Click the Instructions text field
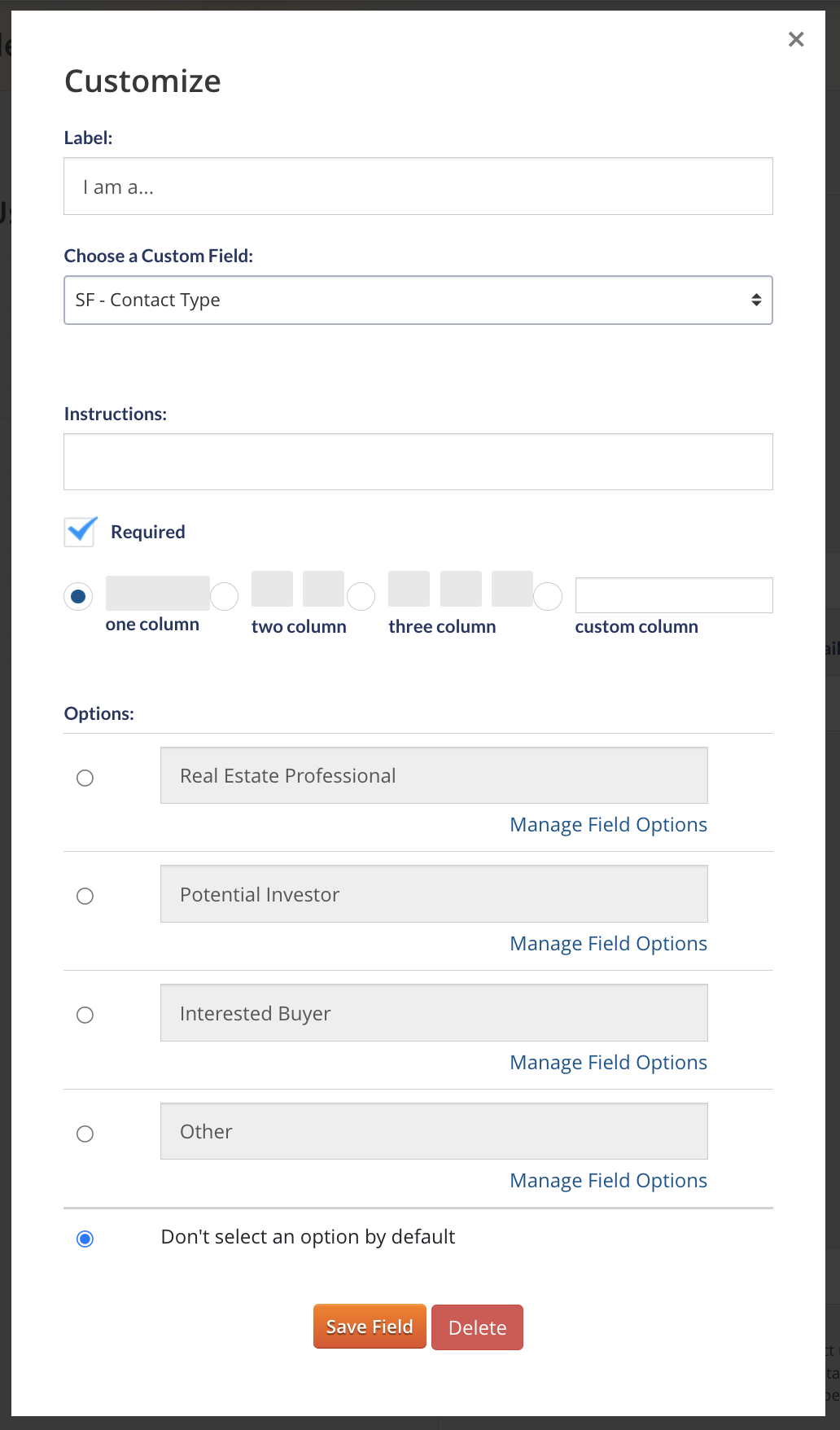The width and height of the screenshot is (840, 1430). pos(418,462)
